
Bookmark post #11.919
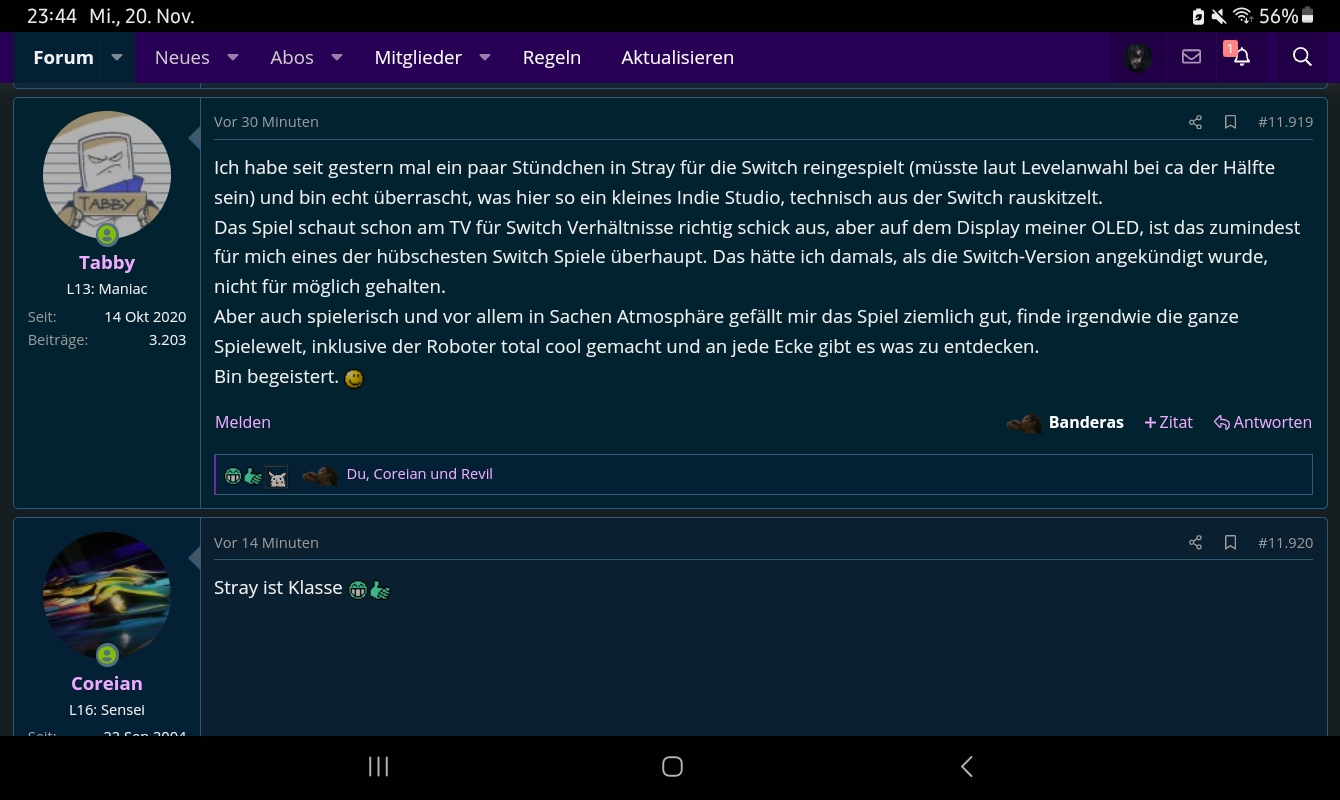coord(1230,122)
